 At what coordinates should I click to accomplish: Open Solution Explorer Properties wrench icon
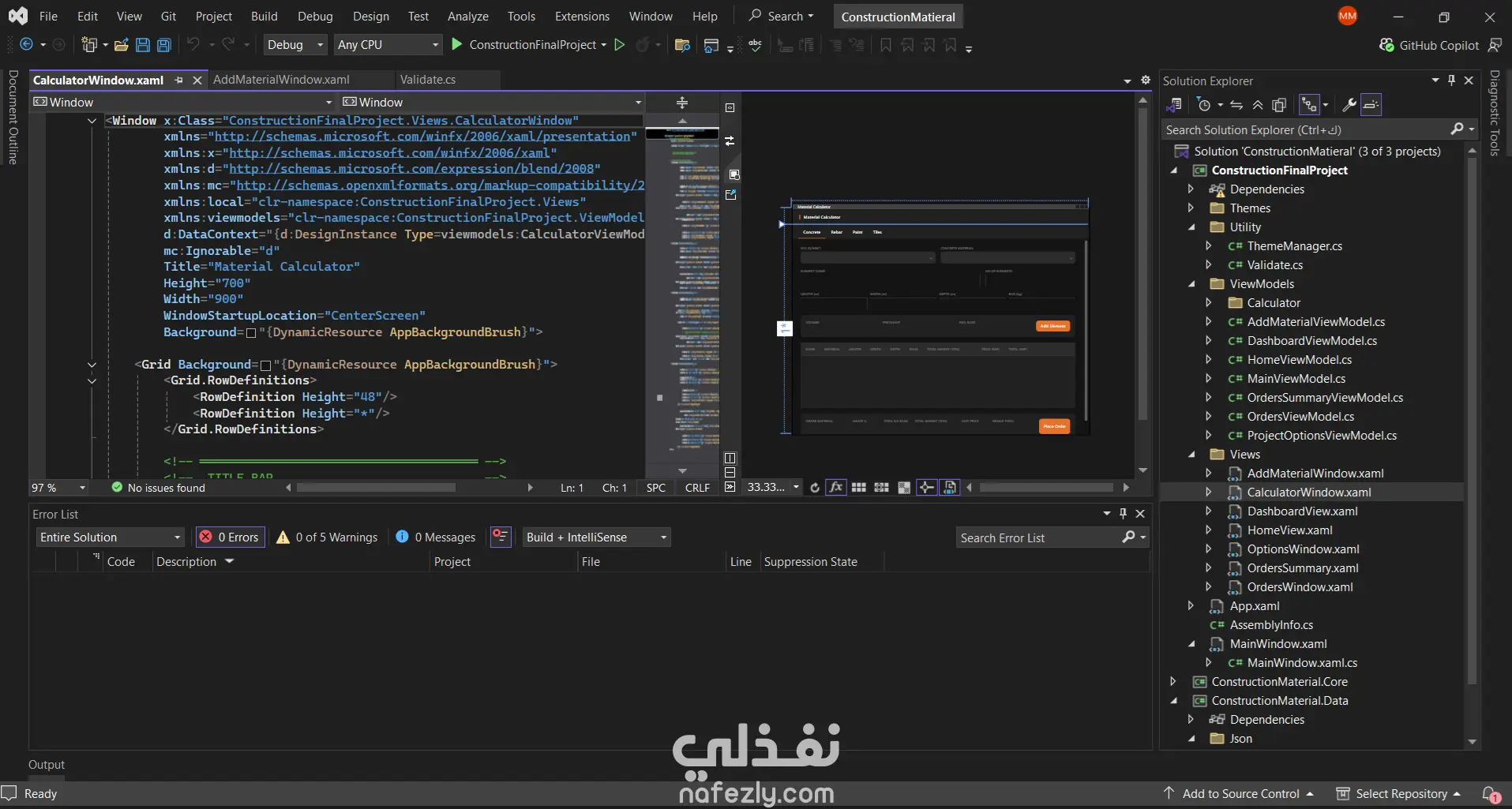tap(1349, 105)
